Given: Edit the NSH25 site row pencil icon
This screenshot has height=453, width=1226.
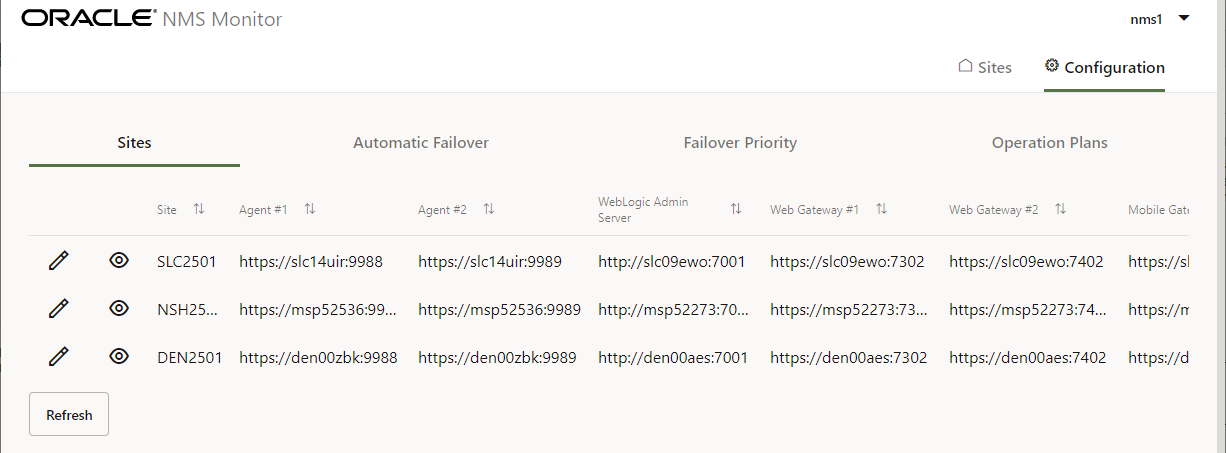Looking at the screenshot, I should click(x=59, y=309).
